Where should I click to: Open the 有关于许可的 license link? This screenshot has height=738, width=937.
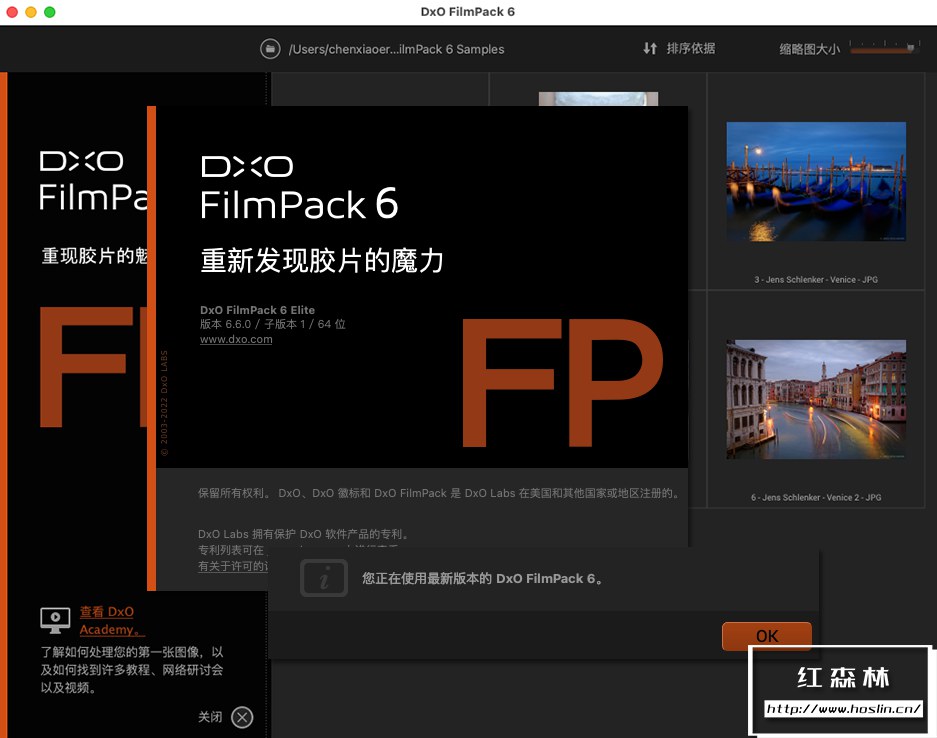[233, 566]
